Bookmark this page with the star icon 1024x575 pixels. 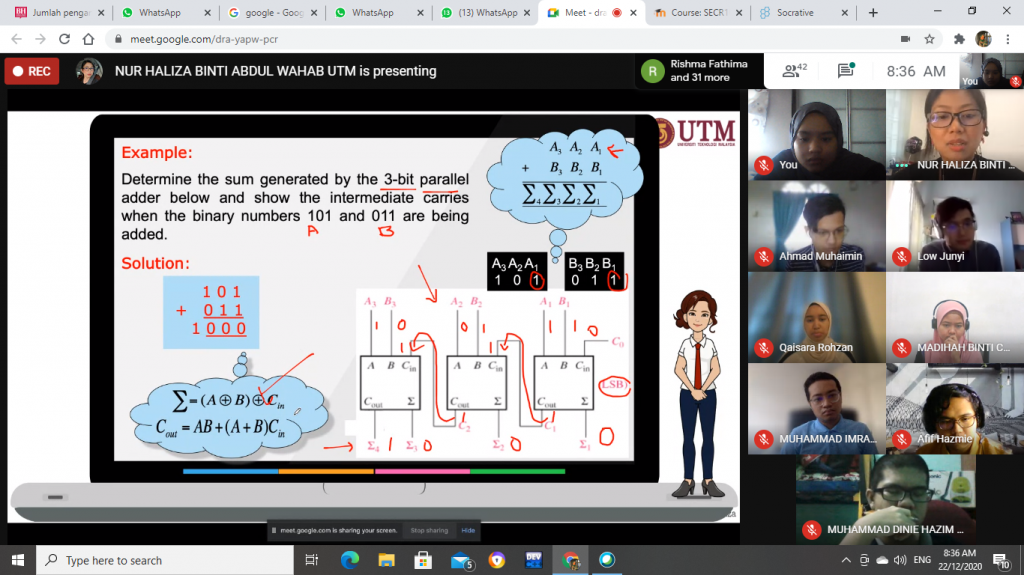point(929,39)
